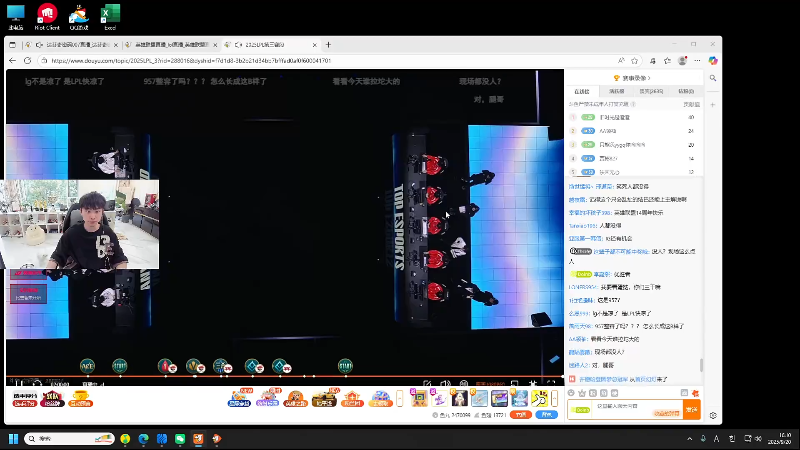Open the red chest gift activity icon
800x450 pixels.
52,398
